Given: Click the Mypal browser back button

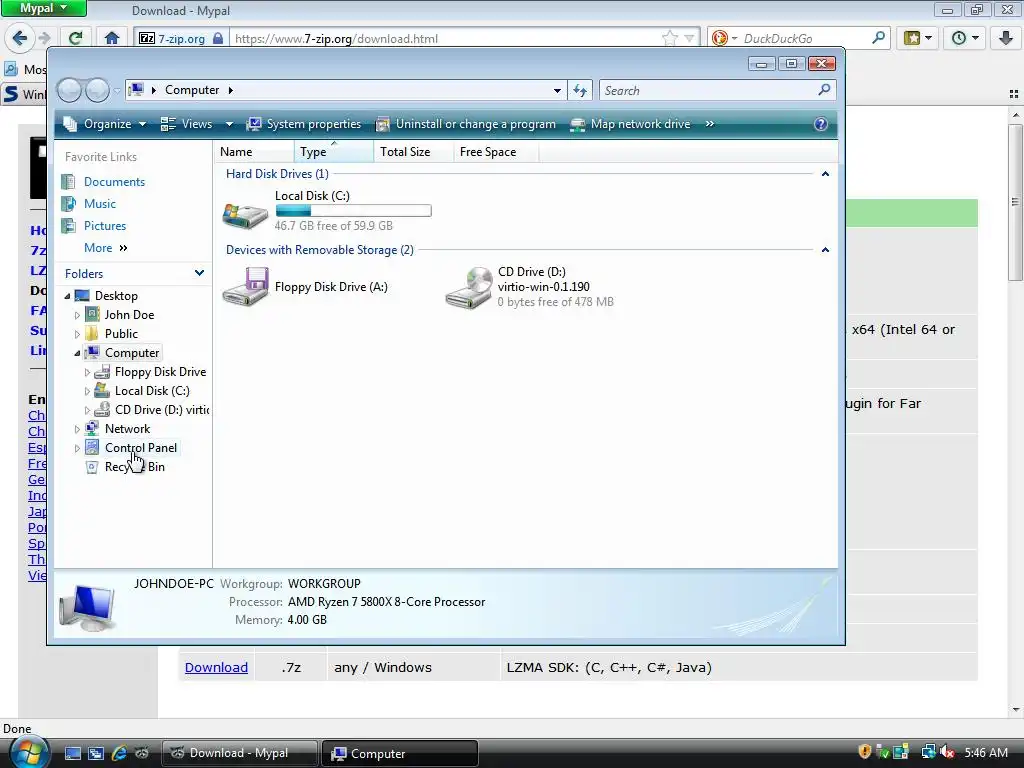Looking at the screenshot, I should (19, 38).
